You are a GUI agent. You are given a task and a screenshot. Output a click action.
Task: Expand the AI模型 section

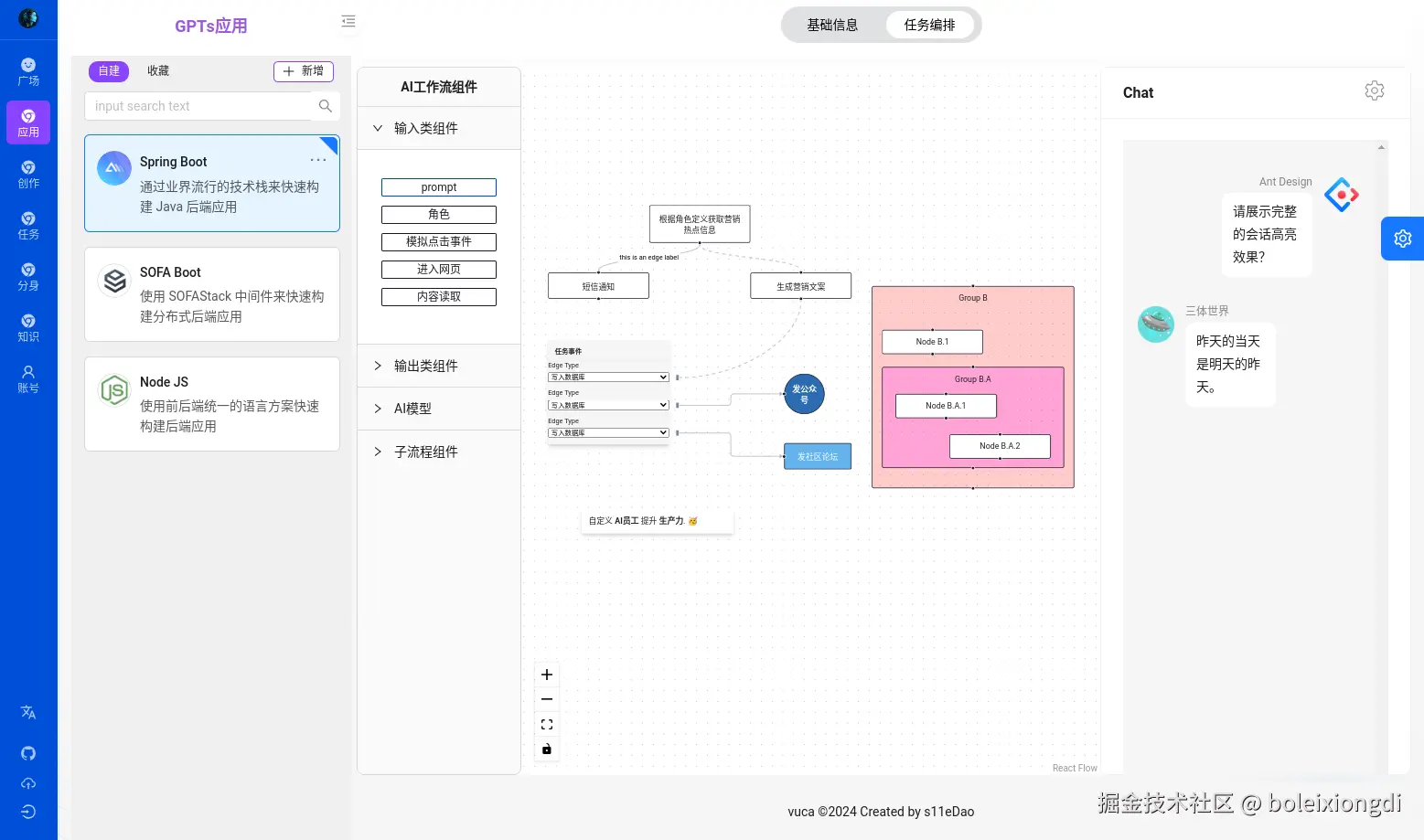click(x=439, y=409)
